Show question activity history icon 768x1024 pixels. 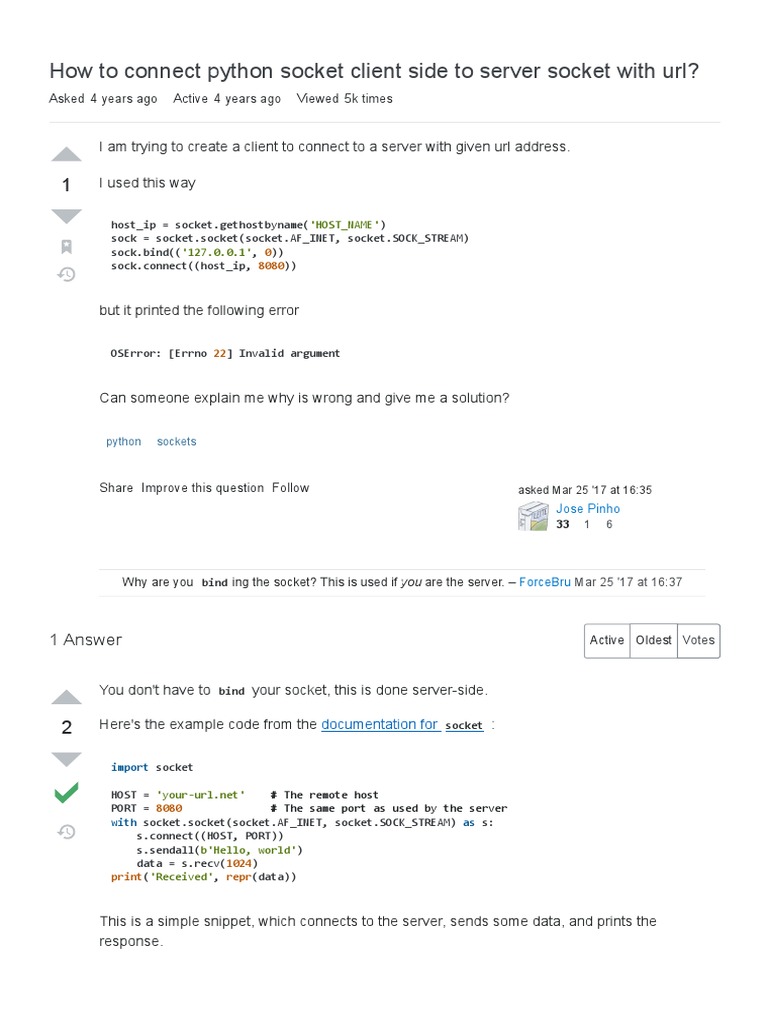[x=66, y=274]
